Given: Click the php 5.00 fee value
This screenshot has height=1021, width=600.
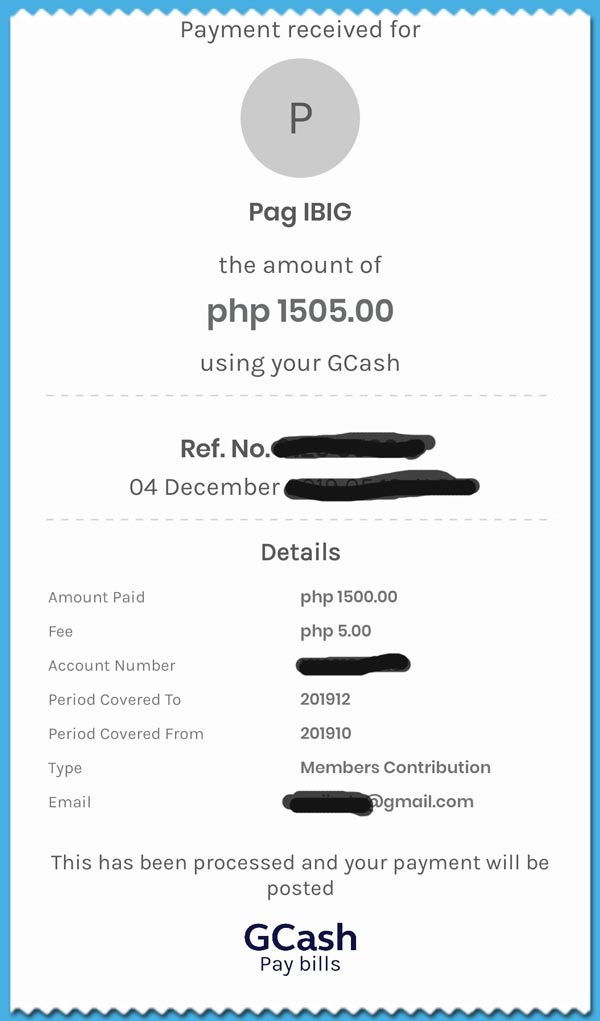Looking at the screenshot, I should [336, 631].
